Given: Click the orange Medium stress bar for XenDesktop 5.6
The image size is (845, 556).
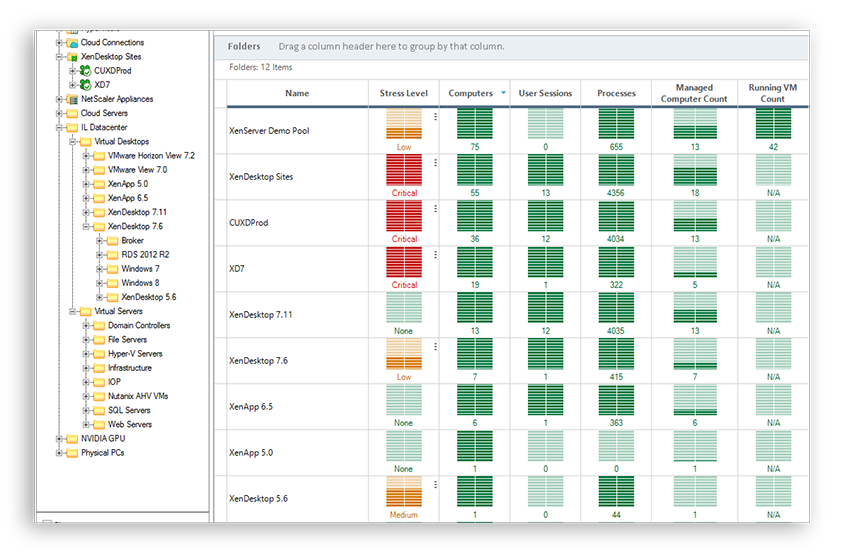Looking at the screenshot, I should 404,492.
